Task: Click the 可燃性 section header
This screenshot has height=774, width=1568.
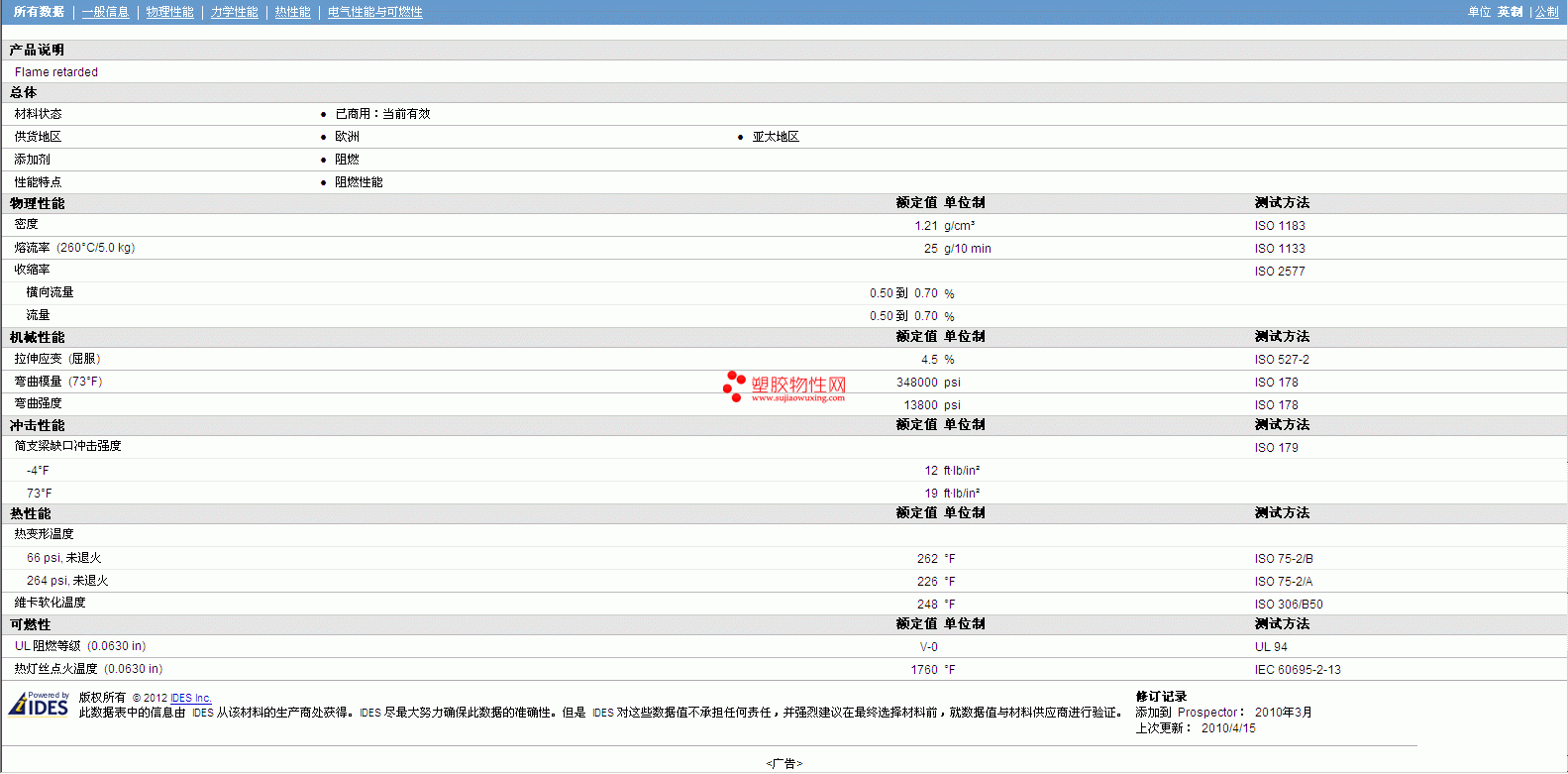Action: (x=30, y=624)
